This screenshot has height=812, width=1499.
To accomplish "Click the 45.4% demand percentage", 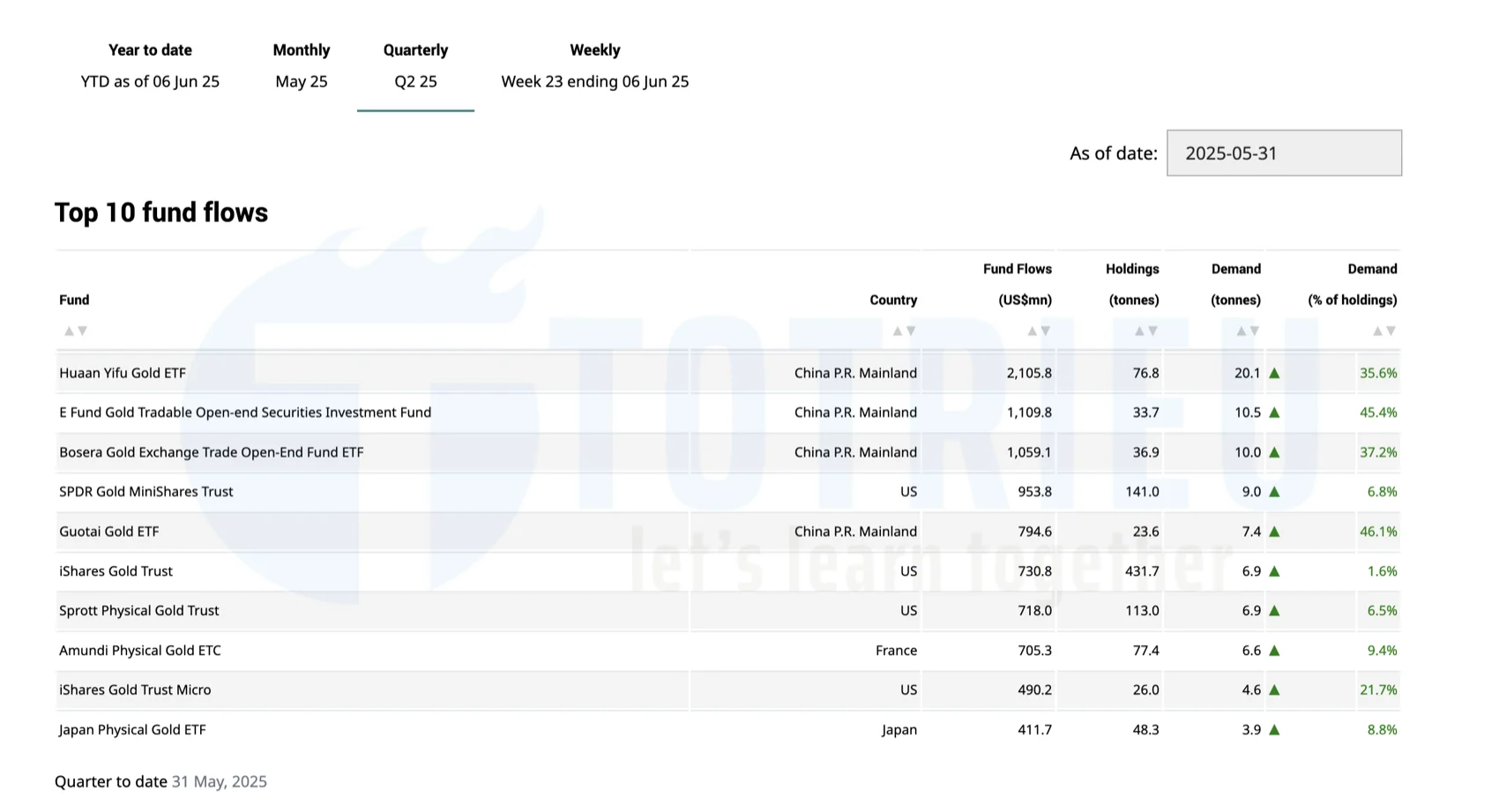I will click(x=1378, y=413).
